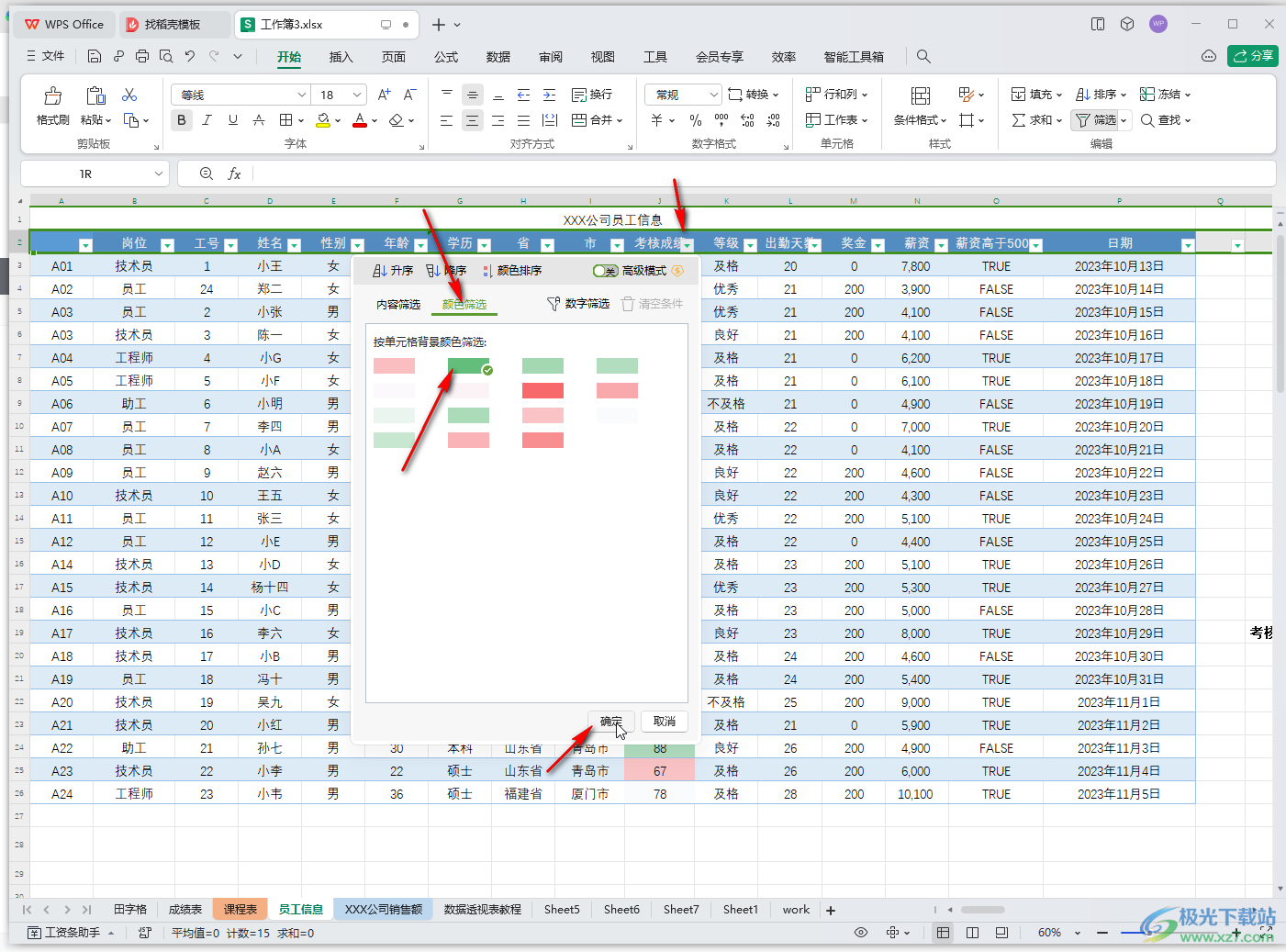Screen dimensions: 1286x952
Task: Click the increase indent icon
Action: (x=549, y=95)
